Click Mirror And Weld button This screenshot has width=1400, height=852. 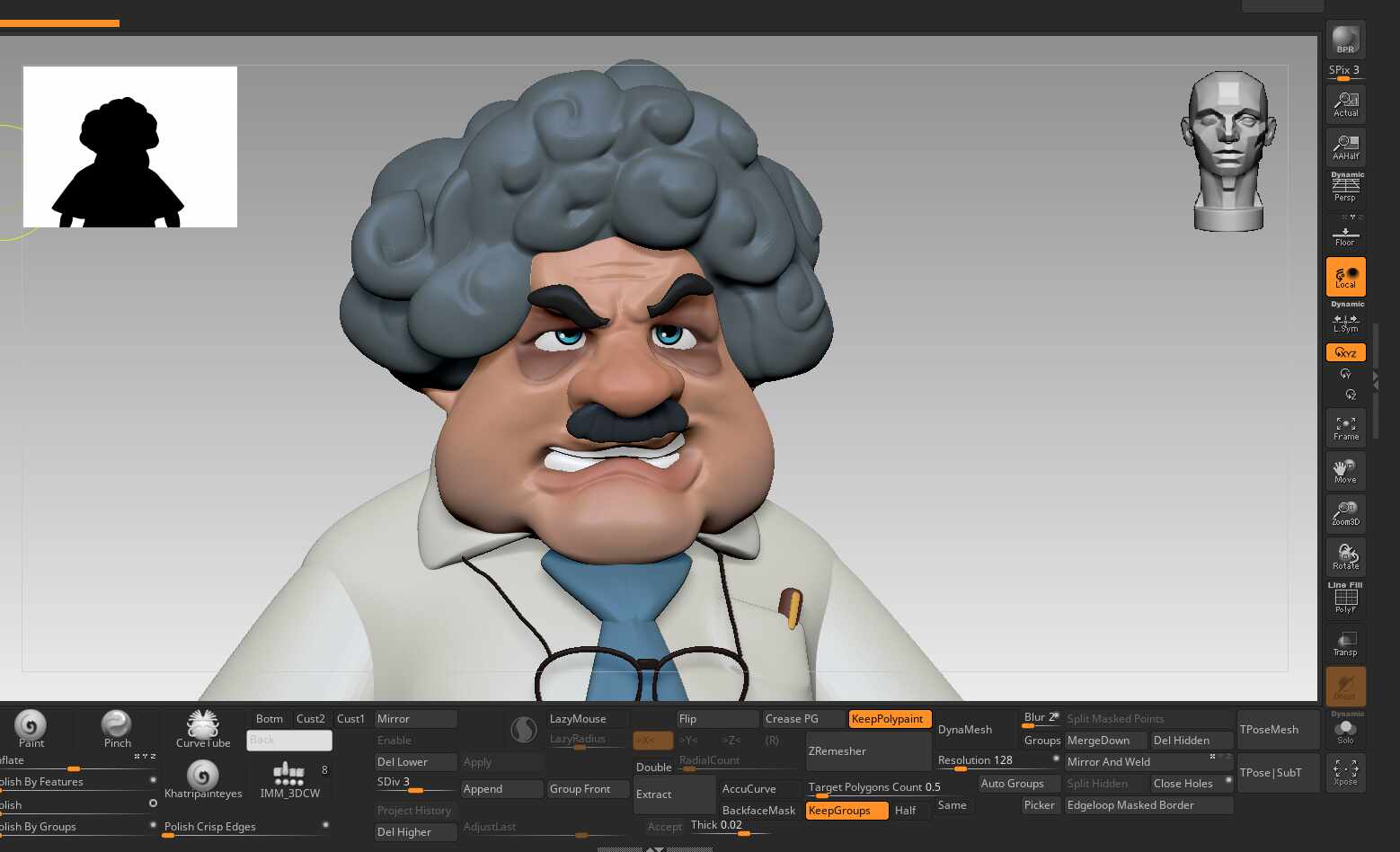pyautogui.click(x=1149, y=762)
